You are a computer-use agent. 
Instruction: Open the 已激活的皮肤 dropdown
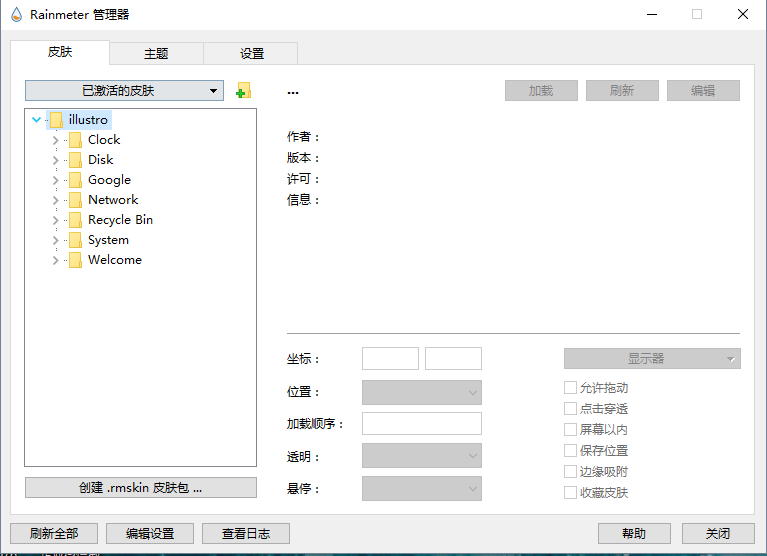point(124,90)
